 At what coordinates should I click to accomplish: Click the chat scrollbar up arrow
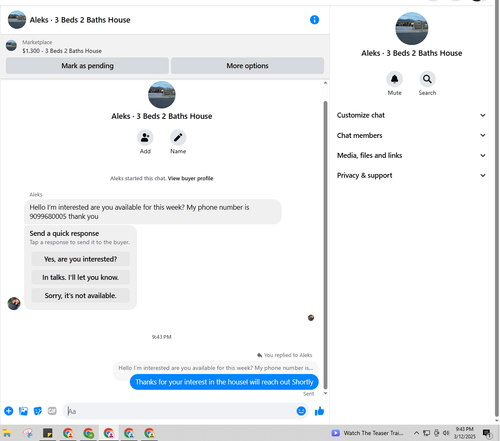325,83
